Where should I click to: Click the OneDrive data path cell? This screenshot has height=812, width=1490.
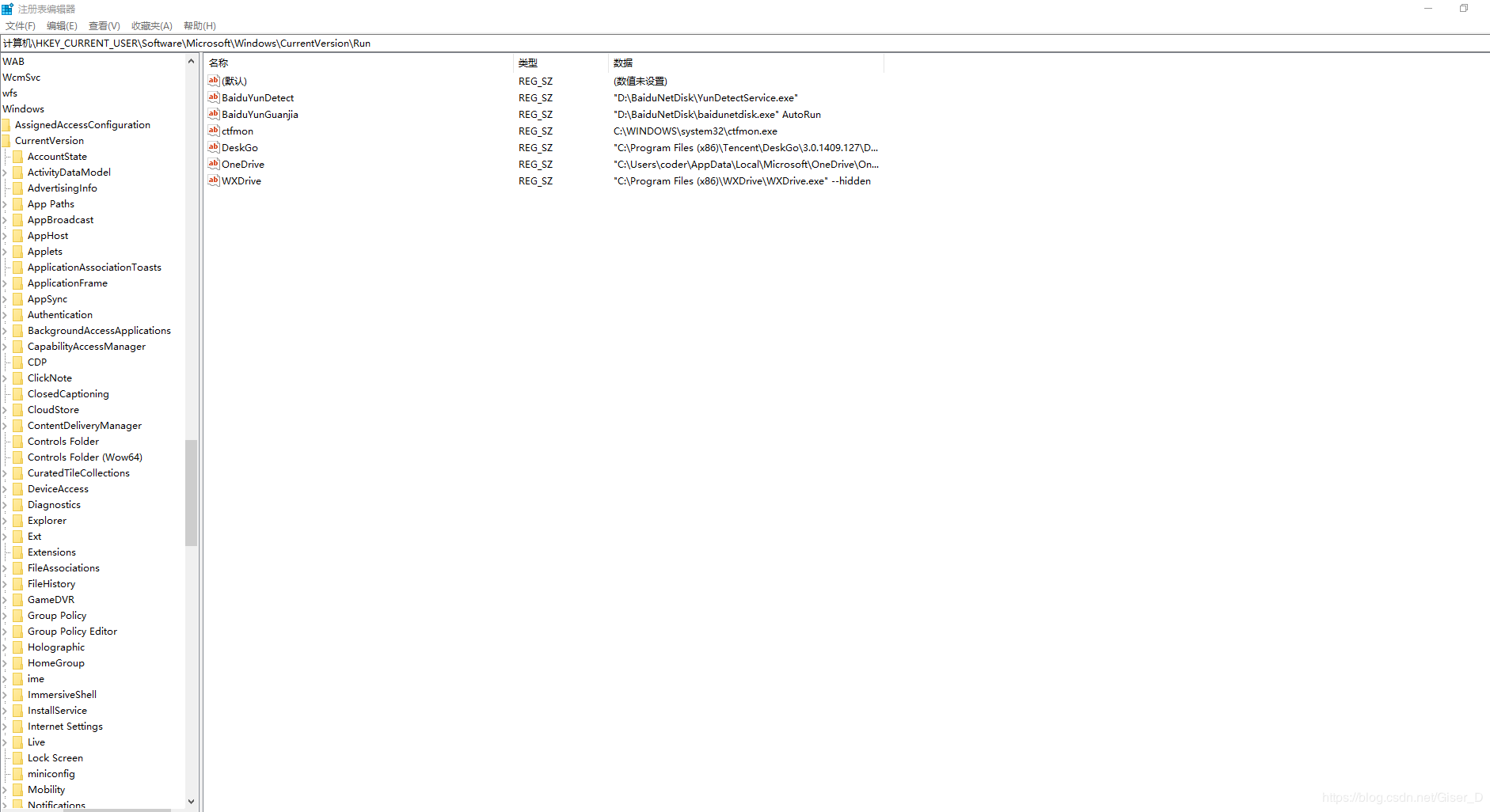point(746,165)
